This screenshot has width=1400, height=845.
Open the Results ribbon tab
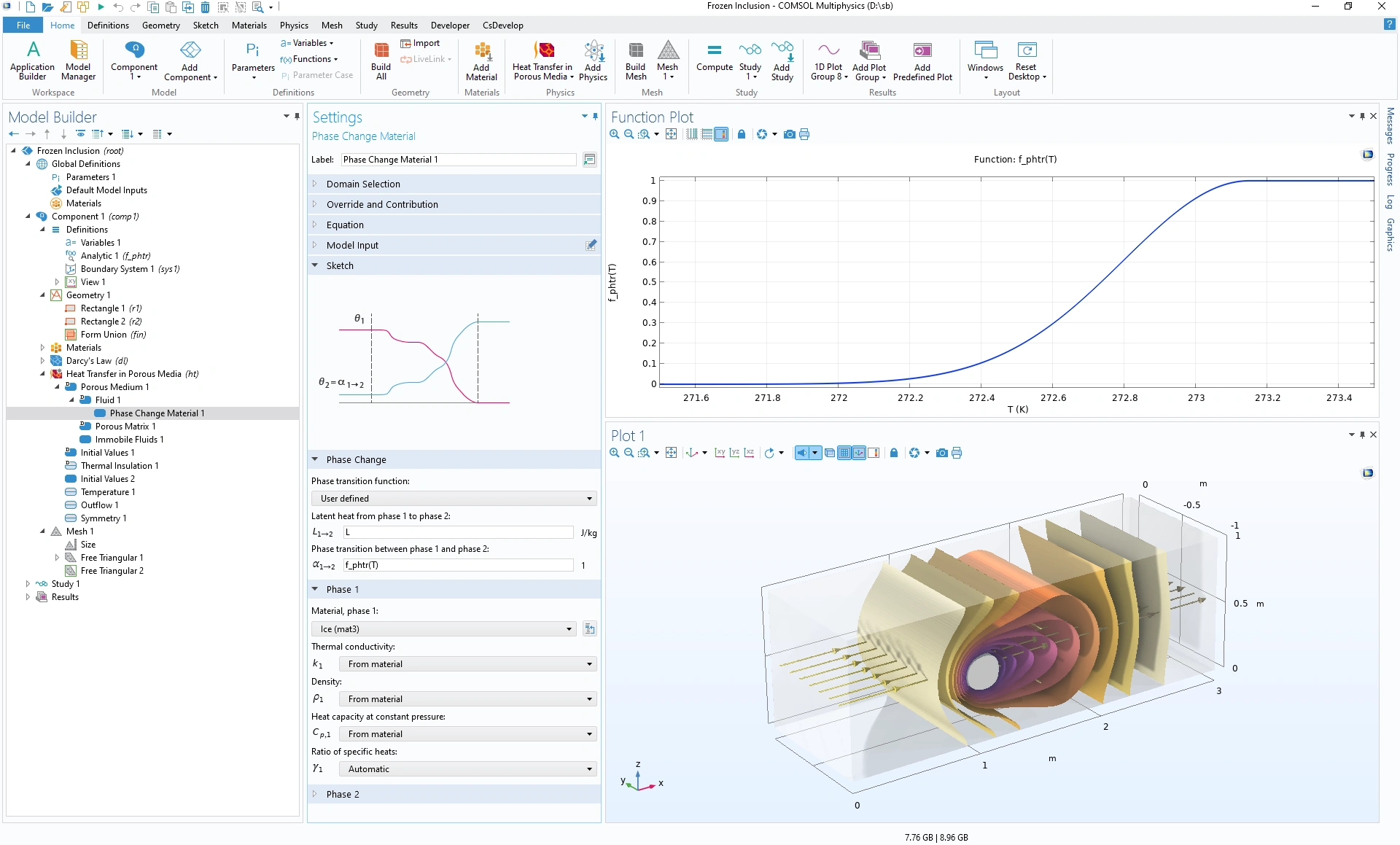tap(403, 25)
